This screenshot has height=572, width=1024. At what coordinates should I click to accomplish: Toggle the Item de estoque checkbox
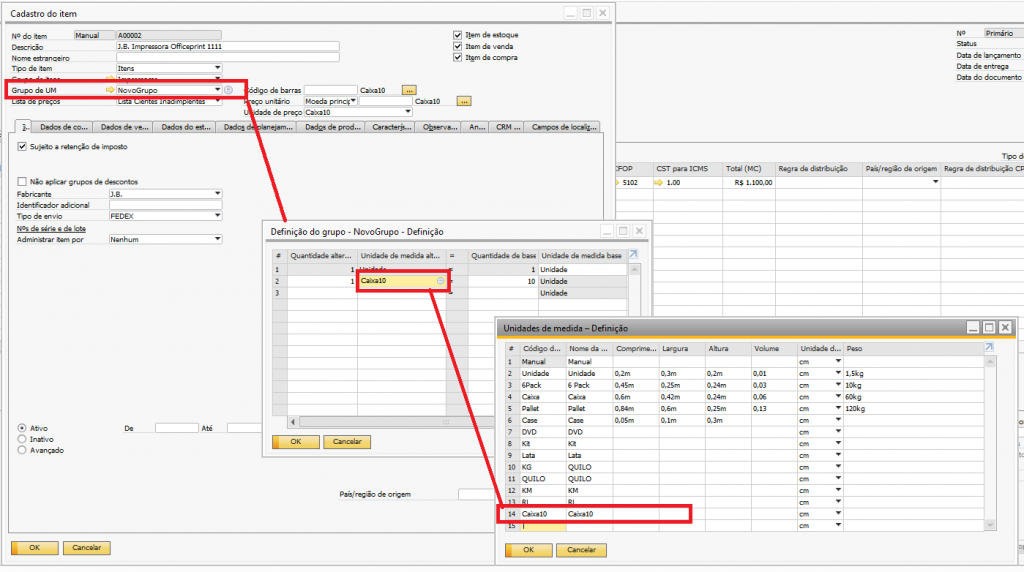pyautogui.click(x=458, y=35)
